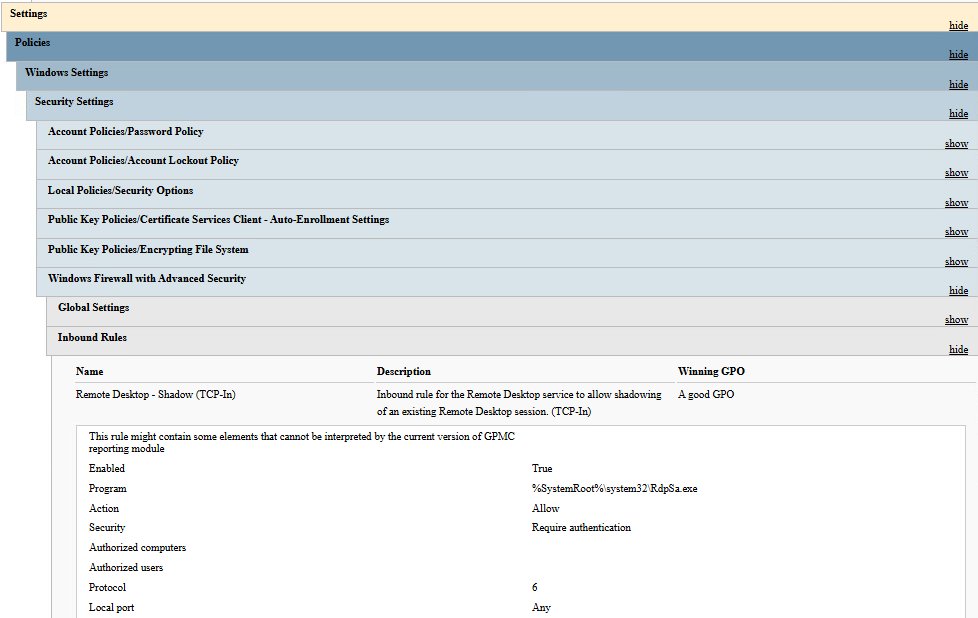Image resolution: width=978 pixels, height=618 pixels.
Task: Collapse Inbound Rules using hide link
Action: [958, 350]
